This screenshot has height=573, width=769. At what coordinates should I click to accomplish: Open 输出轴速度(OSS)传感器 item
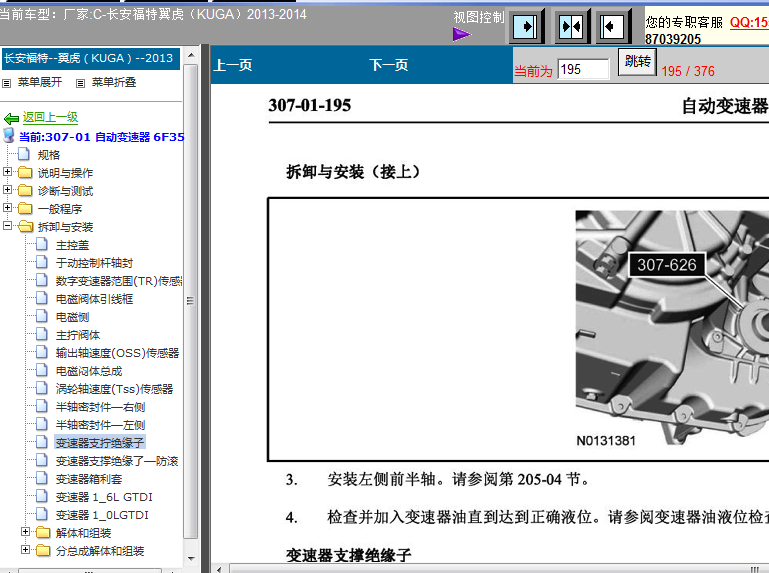coord(117,353)
